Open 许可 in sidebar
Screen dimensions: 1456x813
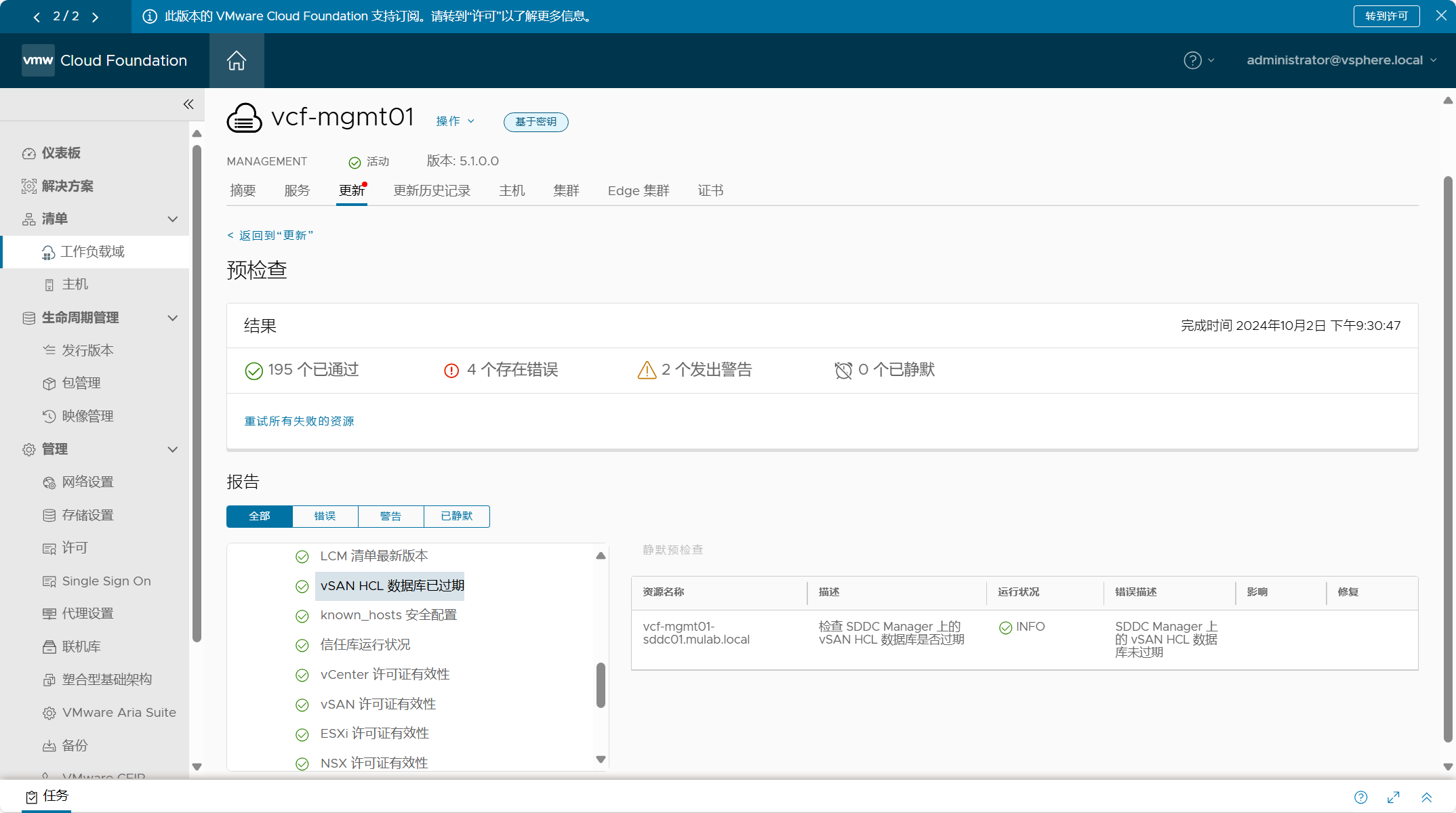click(x=75, y=548)
